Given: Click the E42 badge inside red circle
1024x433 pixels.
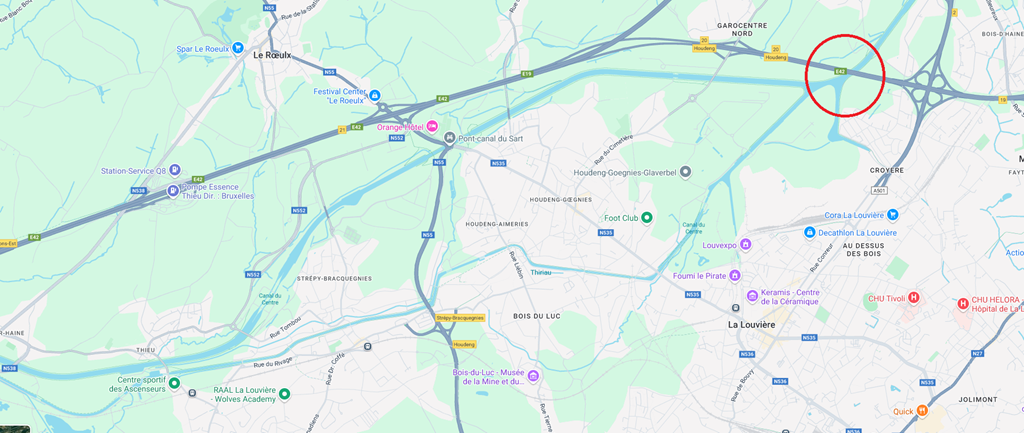Looking at the screenshot, I should [841, 71].
